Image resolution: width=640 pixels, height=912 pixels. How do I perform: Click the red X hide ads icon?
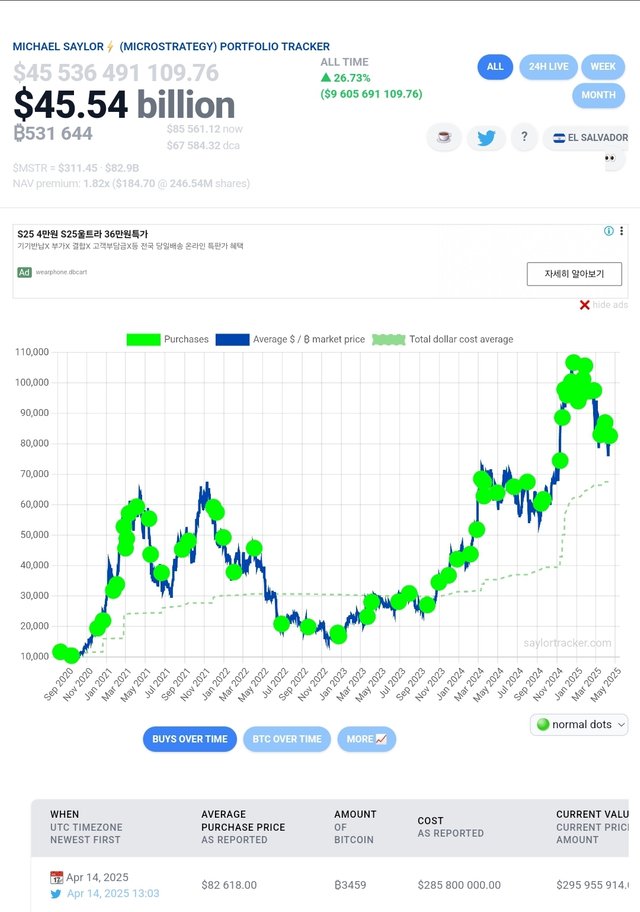(x=585, y=305)
